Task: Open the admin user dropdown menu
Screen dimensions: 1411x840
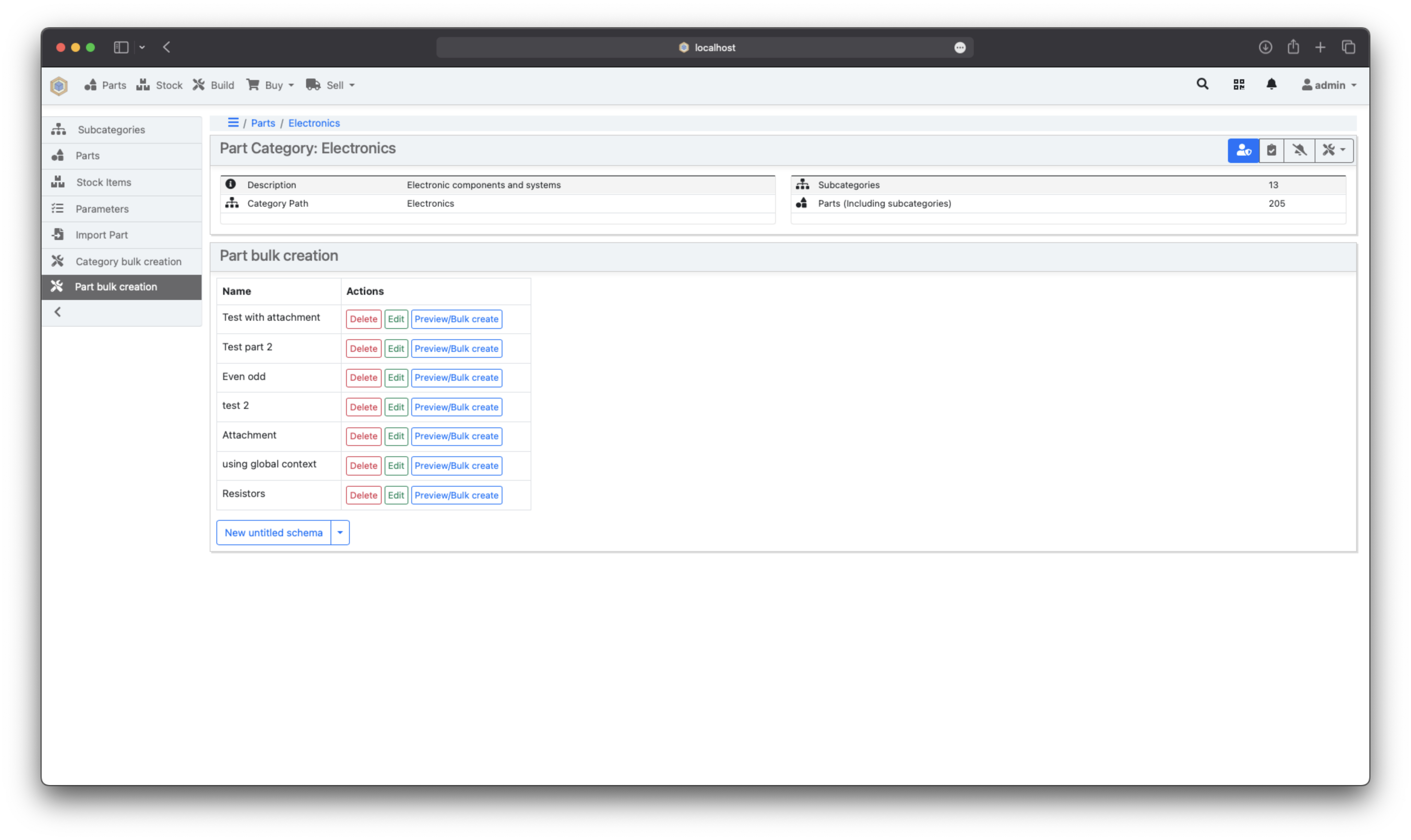Action: (1328, 84)
